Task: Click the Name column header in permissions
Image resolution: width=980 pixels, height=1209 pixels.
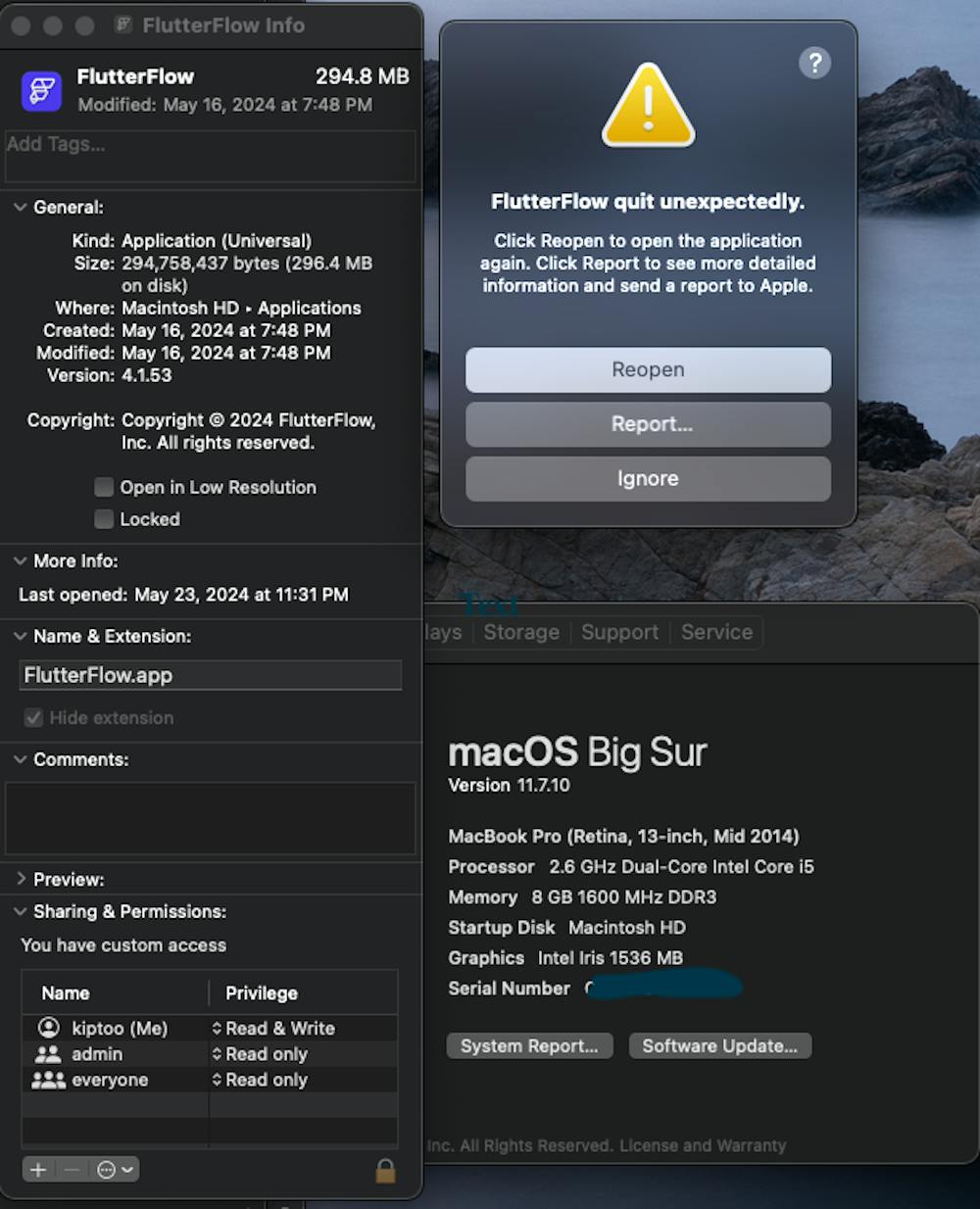Action: pyautogui.click(x=65, y=993)
